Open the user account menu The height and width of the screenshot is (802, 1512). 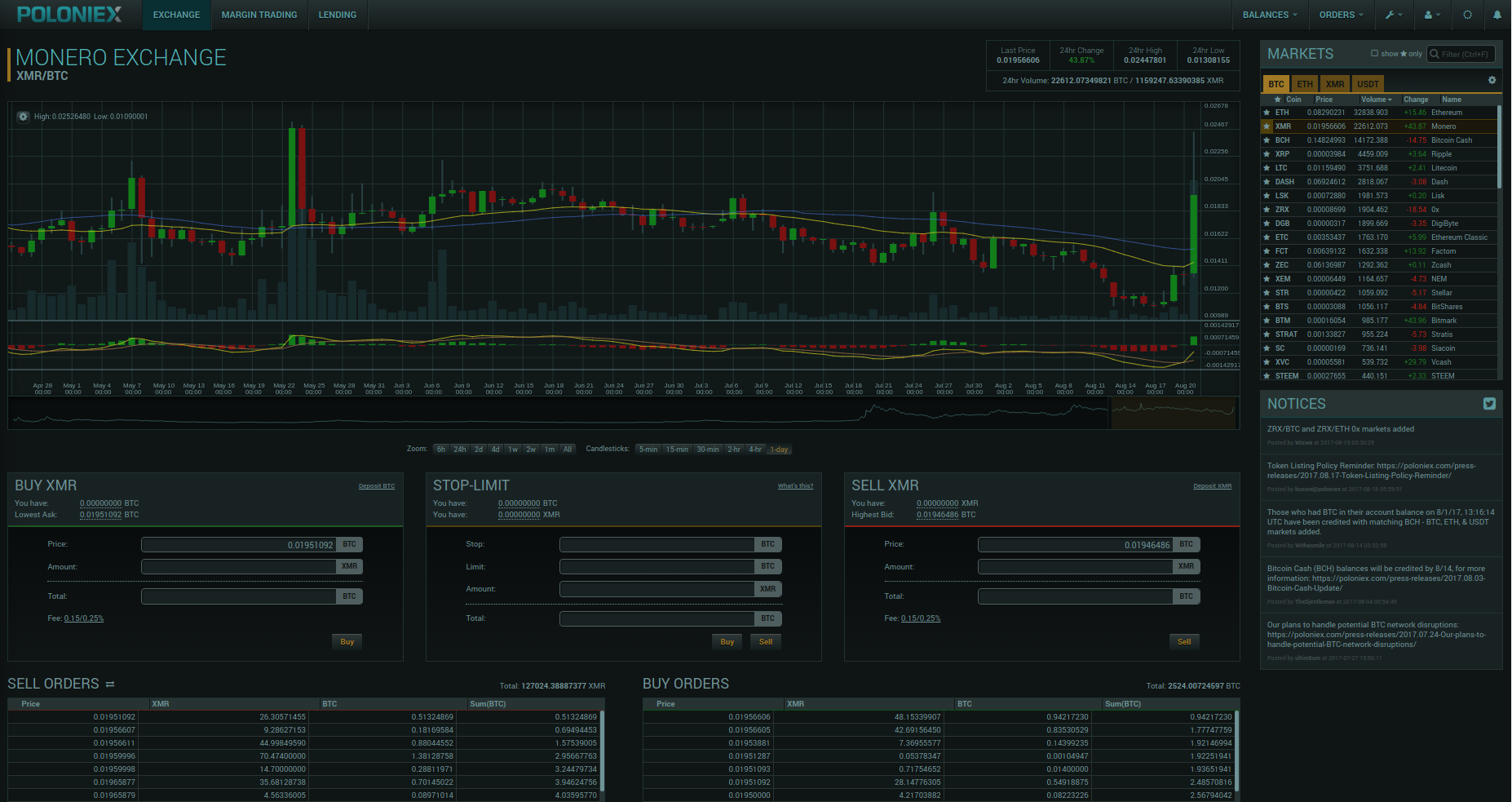[x=1432, y=15]
